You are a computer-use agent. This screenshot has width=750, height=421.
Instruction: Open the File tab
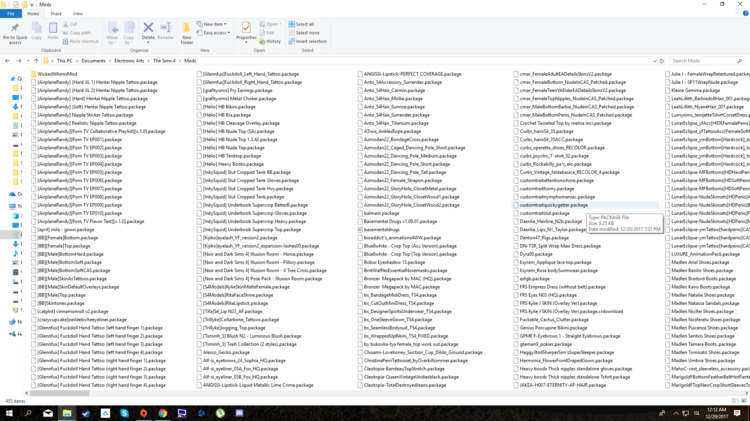11,14
